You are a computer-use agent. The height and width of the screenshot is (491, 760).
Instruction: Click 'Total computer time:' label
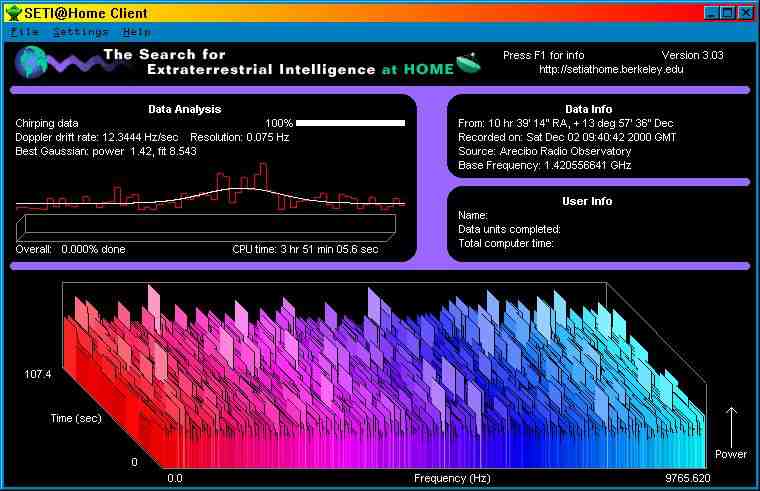pyautogui.click(x=506, y=243)
